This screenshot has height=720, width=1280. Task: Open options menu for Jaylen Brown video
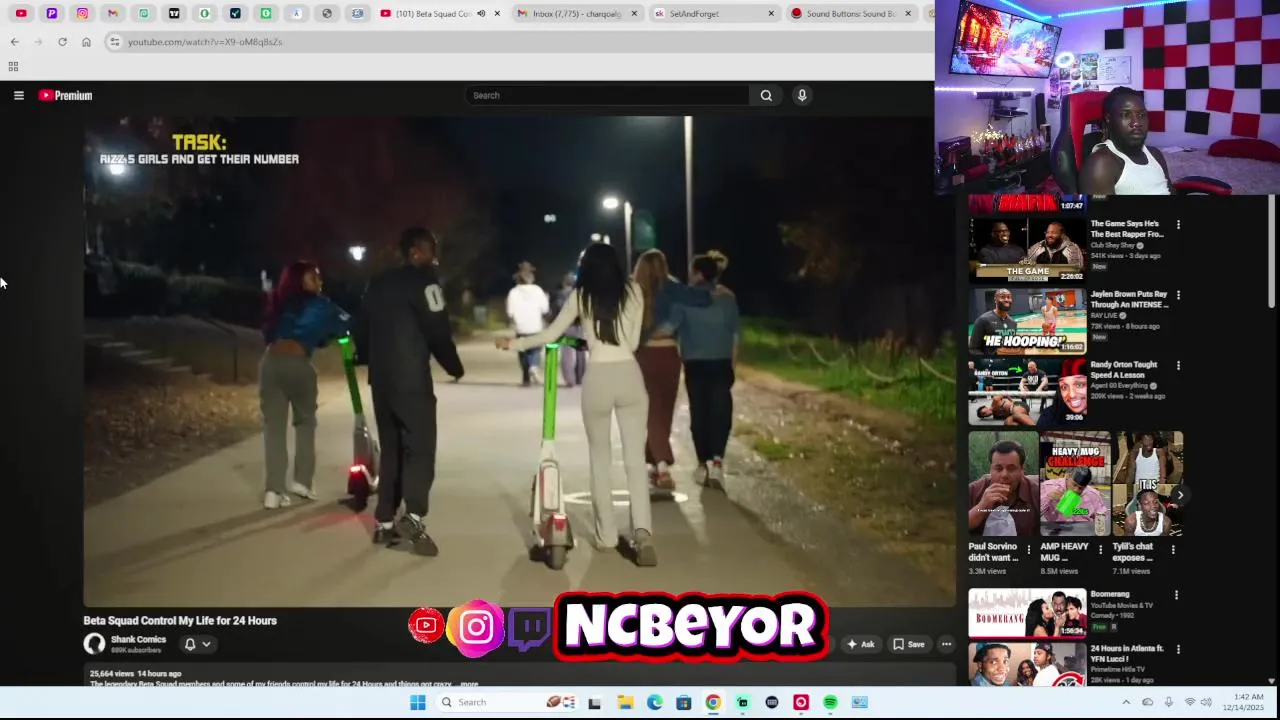click(1178, 295)
